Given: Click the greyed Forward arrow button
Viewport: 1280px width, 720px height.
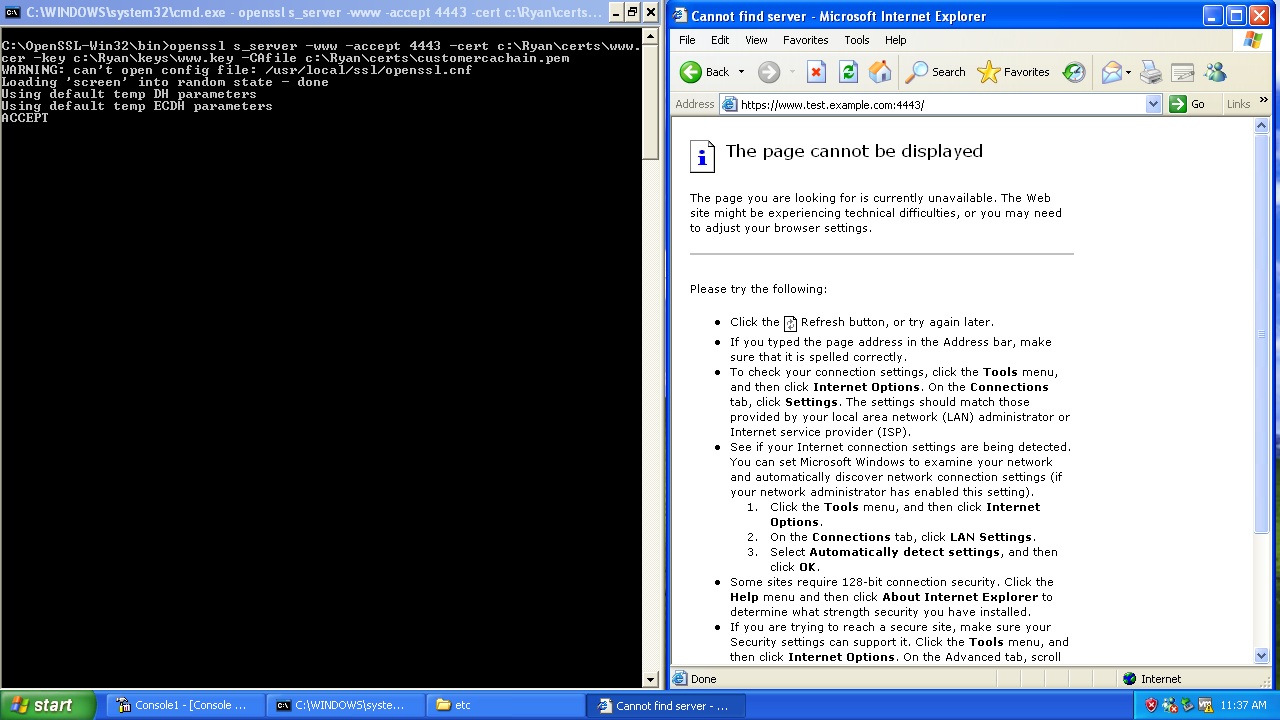Looking at the screenshot, I should 768,72.
